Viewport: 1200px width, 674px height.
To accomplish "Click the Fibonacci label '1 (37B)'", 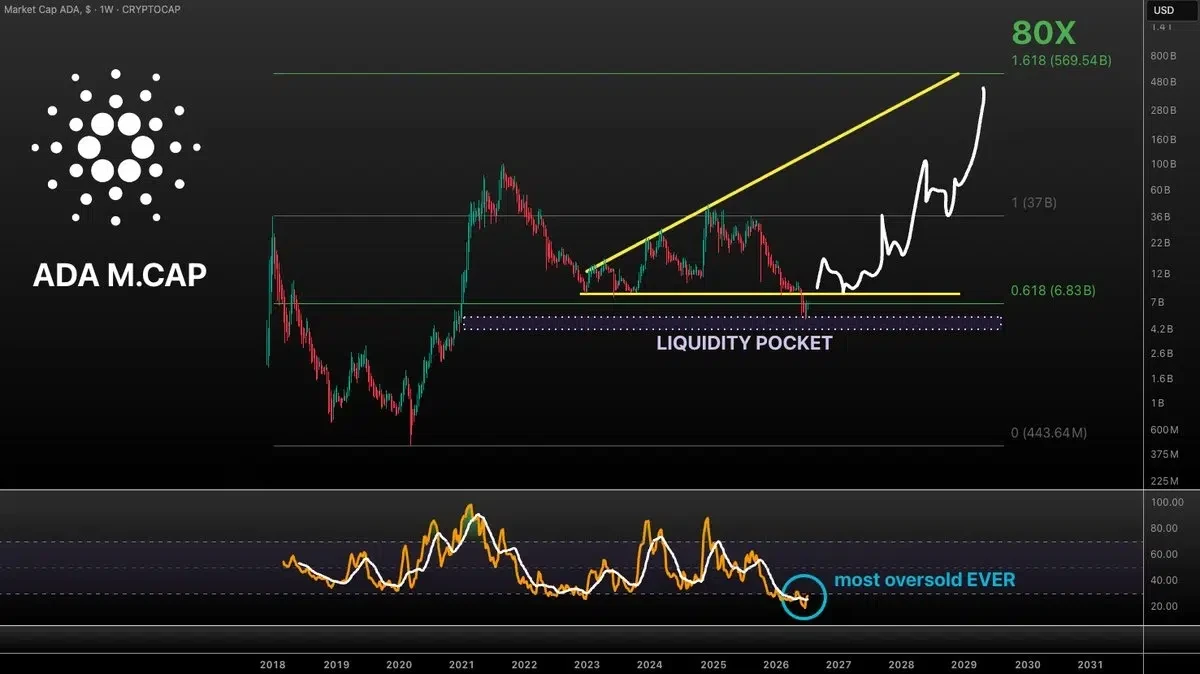I will pyautogui.click(x=1034, y=202).
